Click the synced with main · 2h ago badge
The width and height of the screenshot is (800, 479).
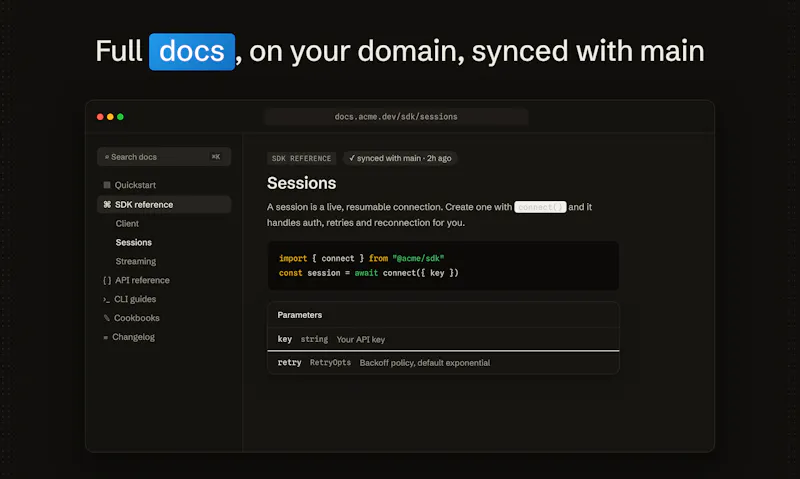point(401,158)
